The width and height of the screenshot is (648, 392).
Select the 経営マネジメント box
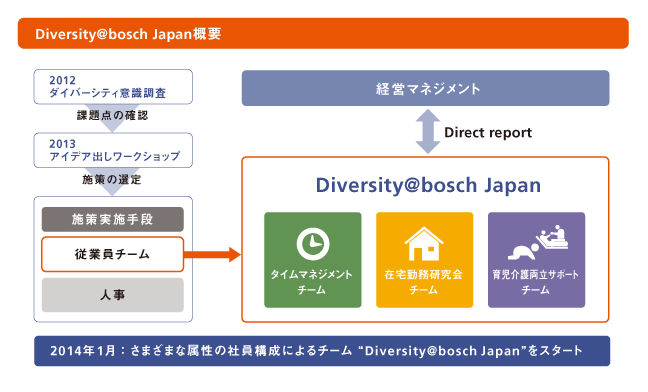coord(425,88)
